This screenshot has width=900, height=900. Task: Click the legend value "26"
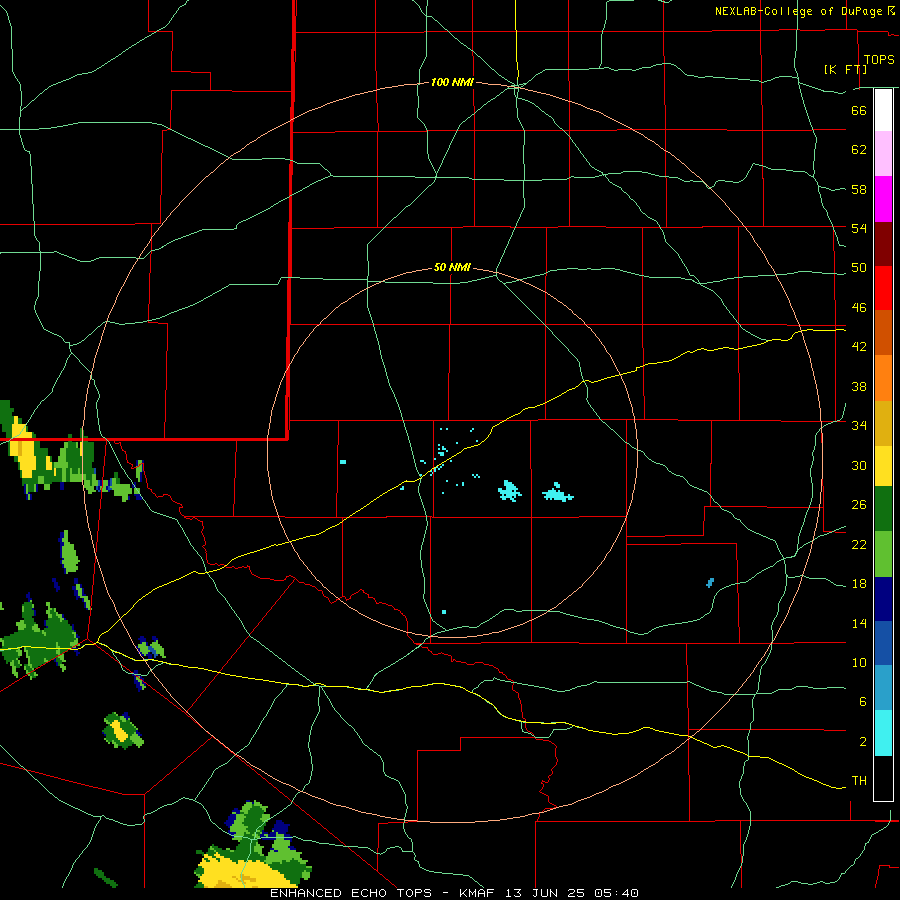click(x=859, y=505)
